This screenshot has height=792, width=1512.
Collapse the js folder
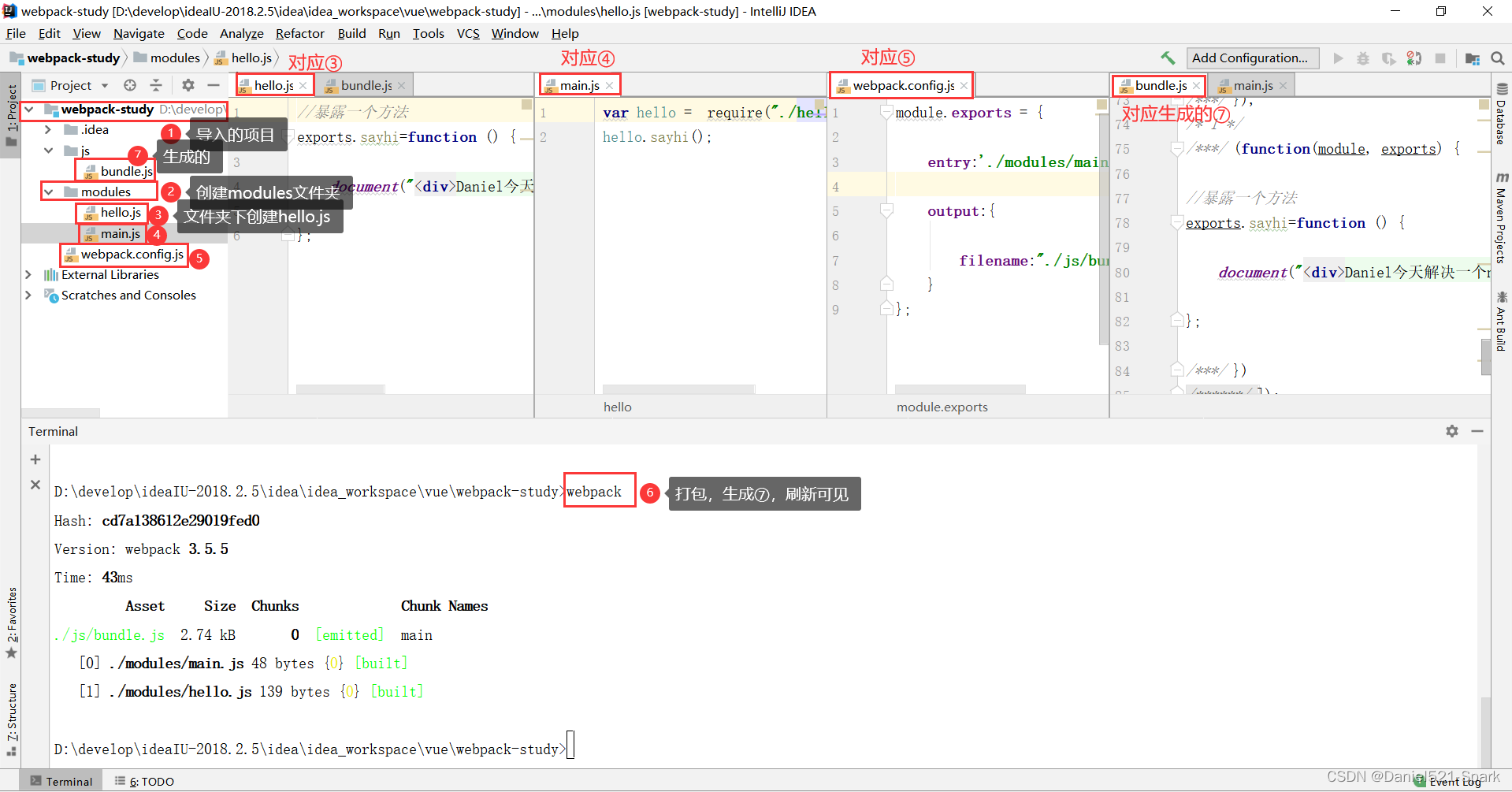[48, 151]
